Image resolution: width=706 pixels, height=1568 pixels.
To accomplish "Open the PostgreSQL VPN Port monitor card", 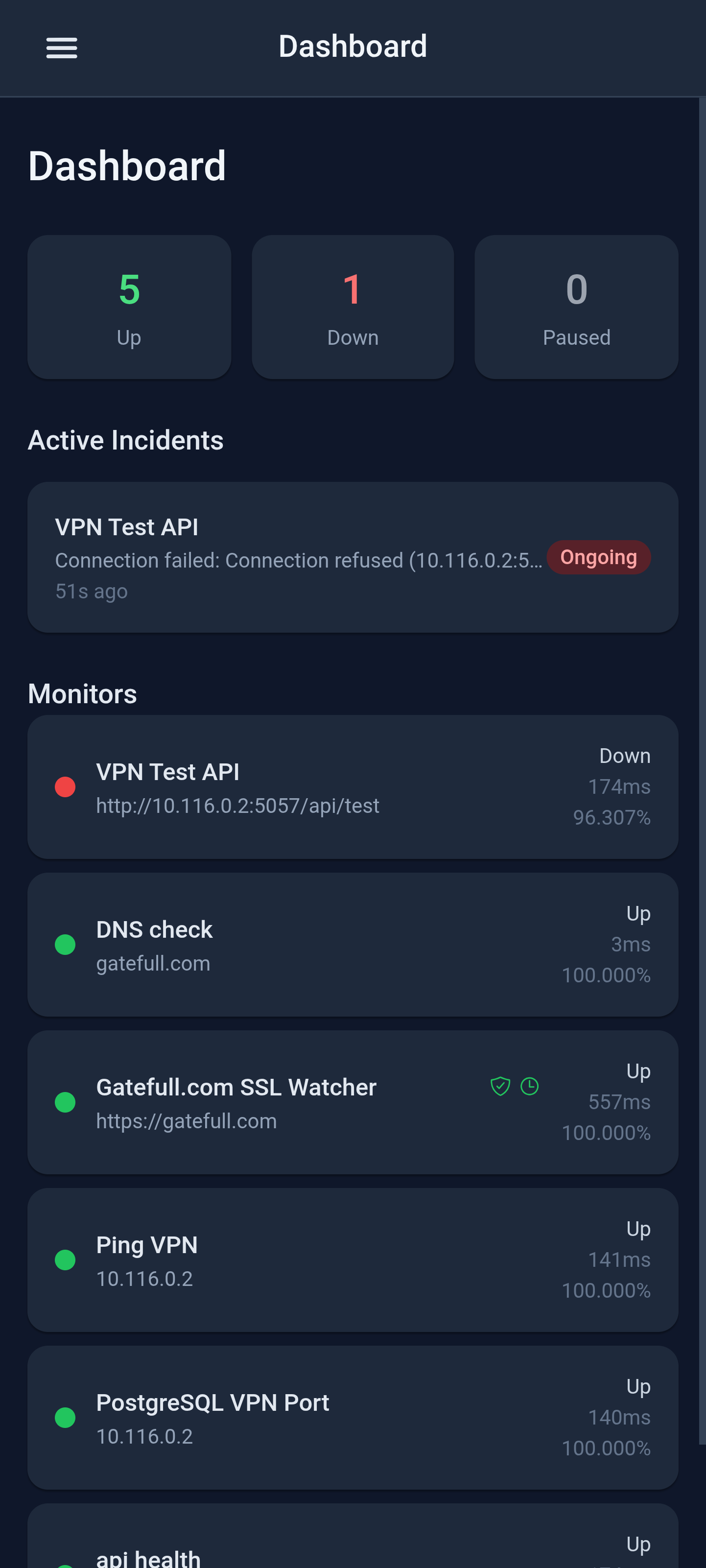I will [353, 1417].
